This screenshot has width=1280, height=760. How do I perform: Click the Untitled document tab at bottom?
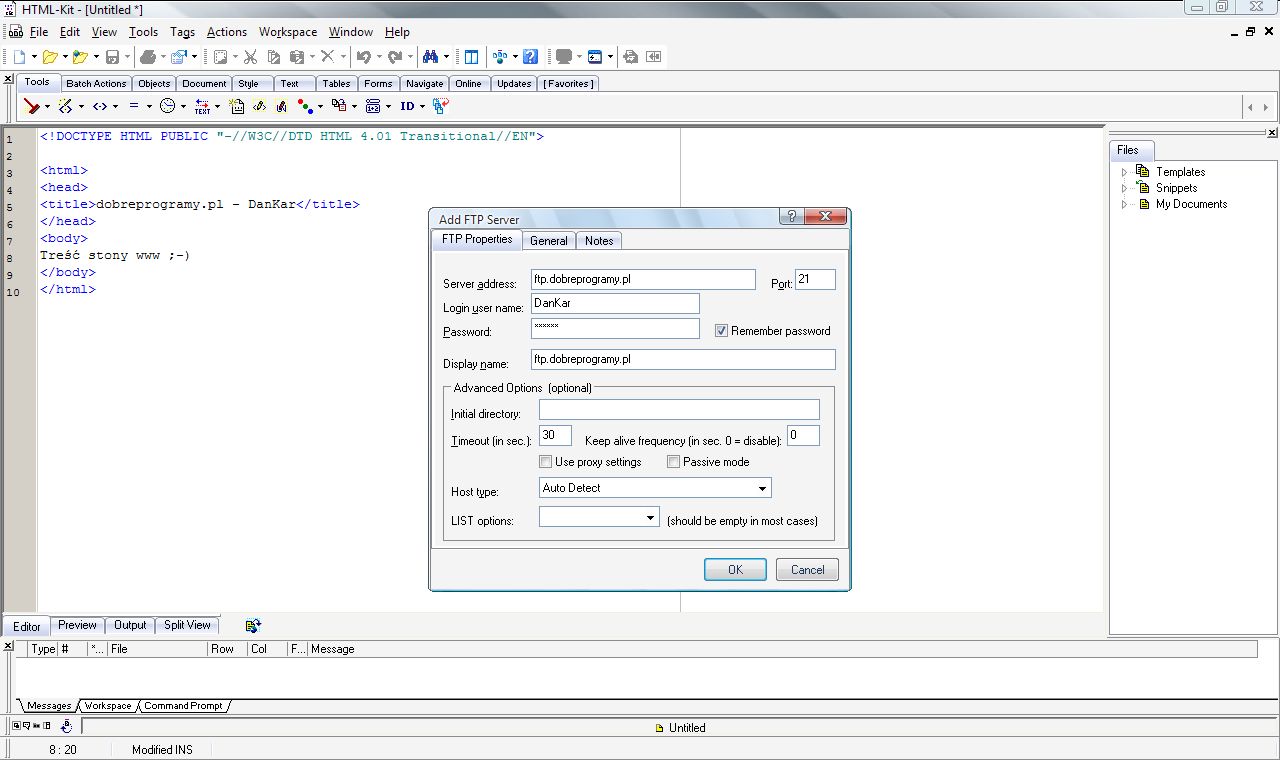click(680, 728)
